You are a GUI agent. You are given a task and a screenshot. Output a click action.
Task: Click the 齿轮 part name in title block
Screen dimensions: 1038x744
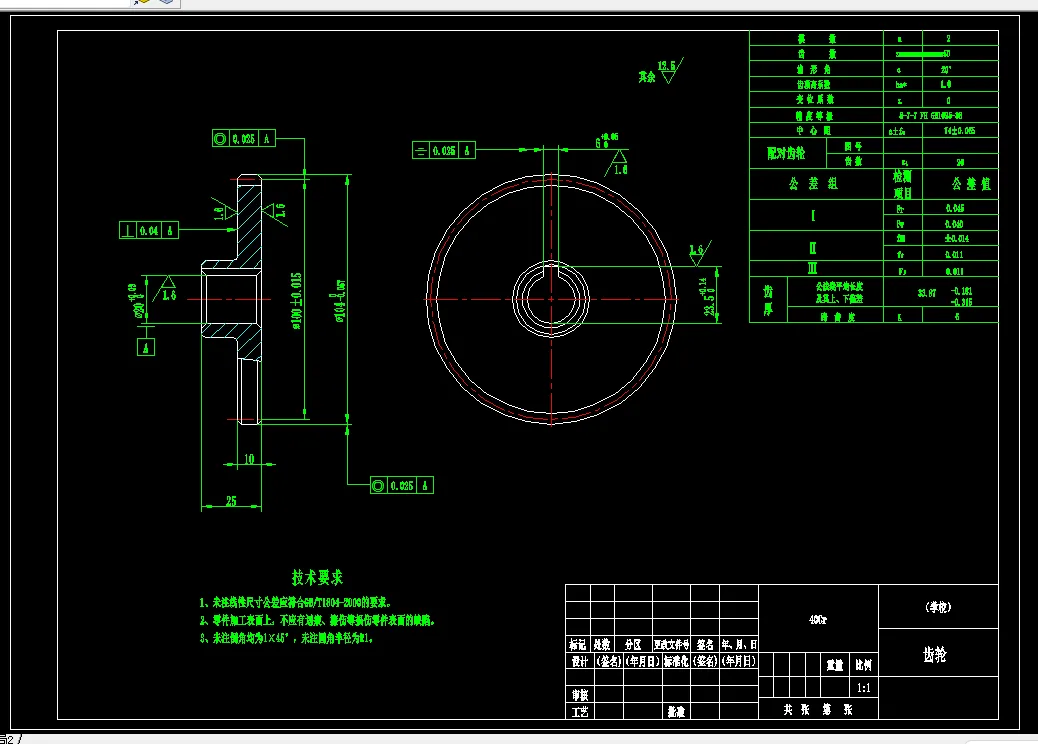935,655
